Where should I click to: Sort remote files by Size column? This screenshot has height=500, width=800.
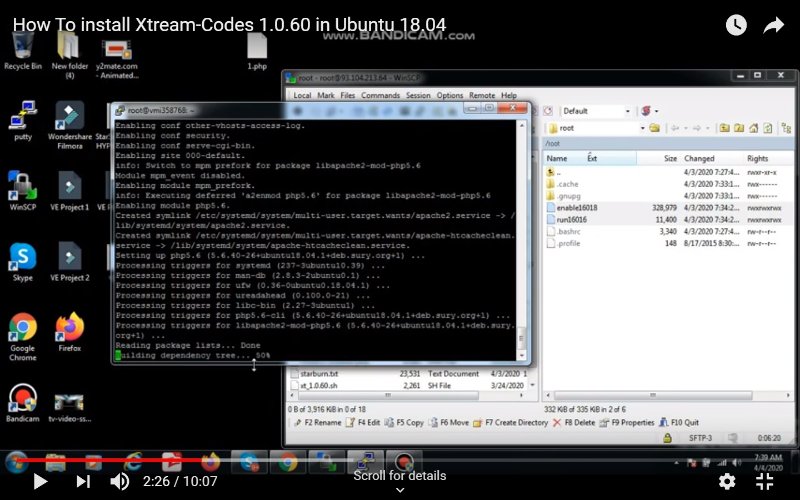click(x=658, y=159)
